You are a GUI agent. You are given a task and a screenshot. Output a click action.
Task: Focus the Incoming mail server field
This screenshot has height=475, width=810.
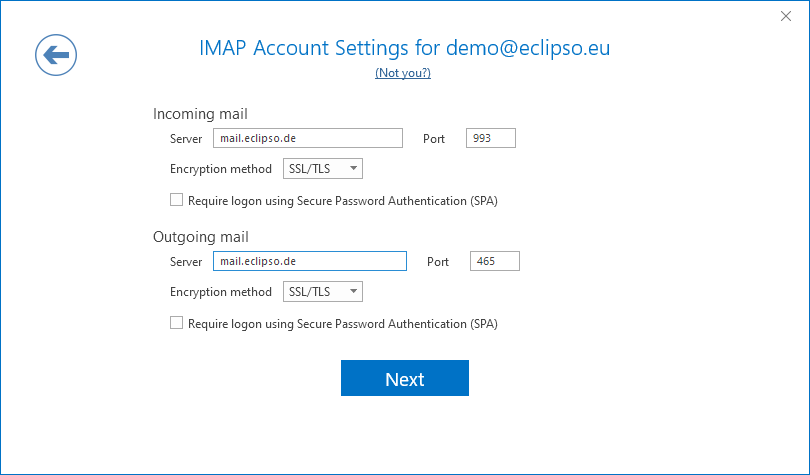click(x=307, y=138)
